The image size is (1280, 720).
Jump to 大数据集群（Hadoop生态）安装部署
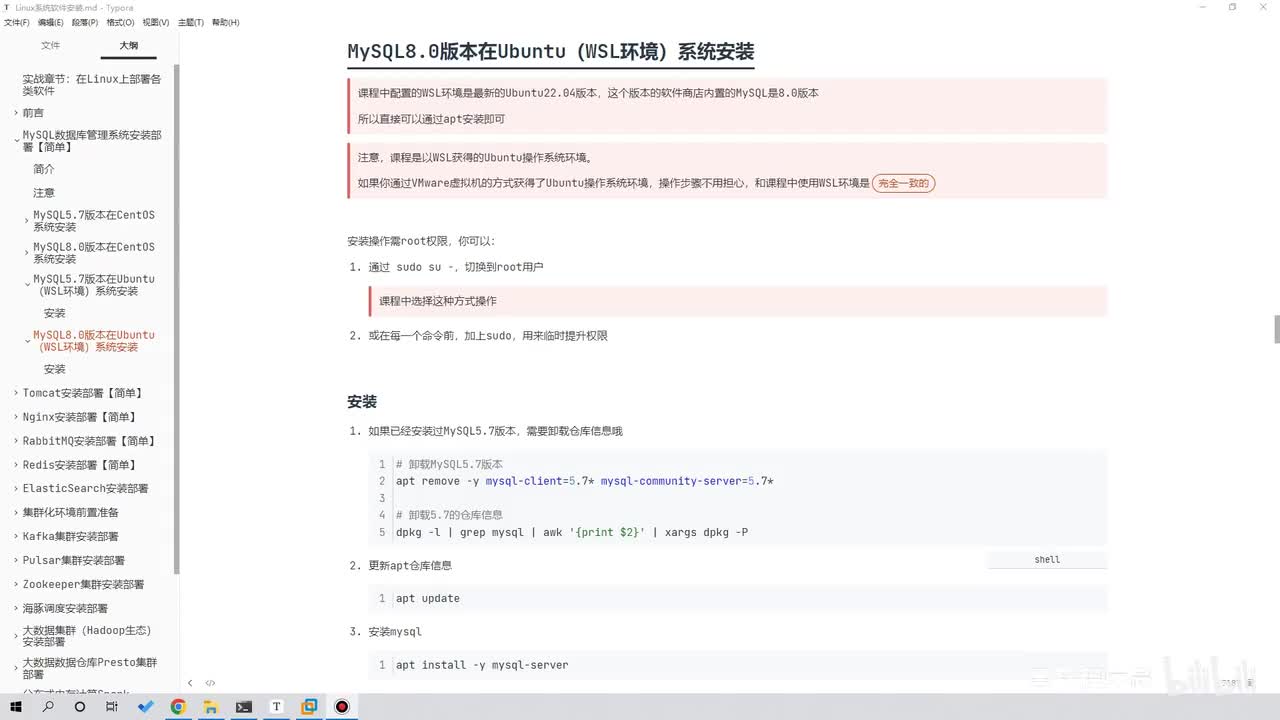(87, 636)
